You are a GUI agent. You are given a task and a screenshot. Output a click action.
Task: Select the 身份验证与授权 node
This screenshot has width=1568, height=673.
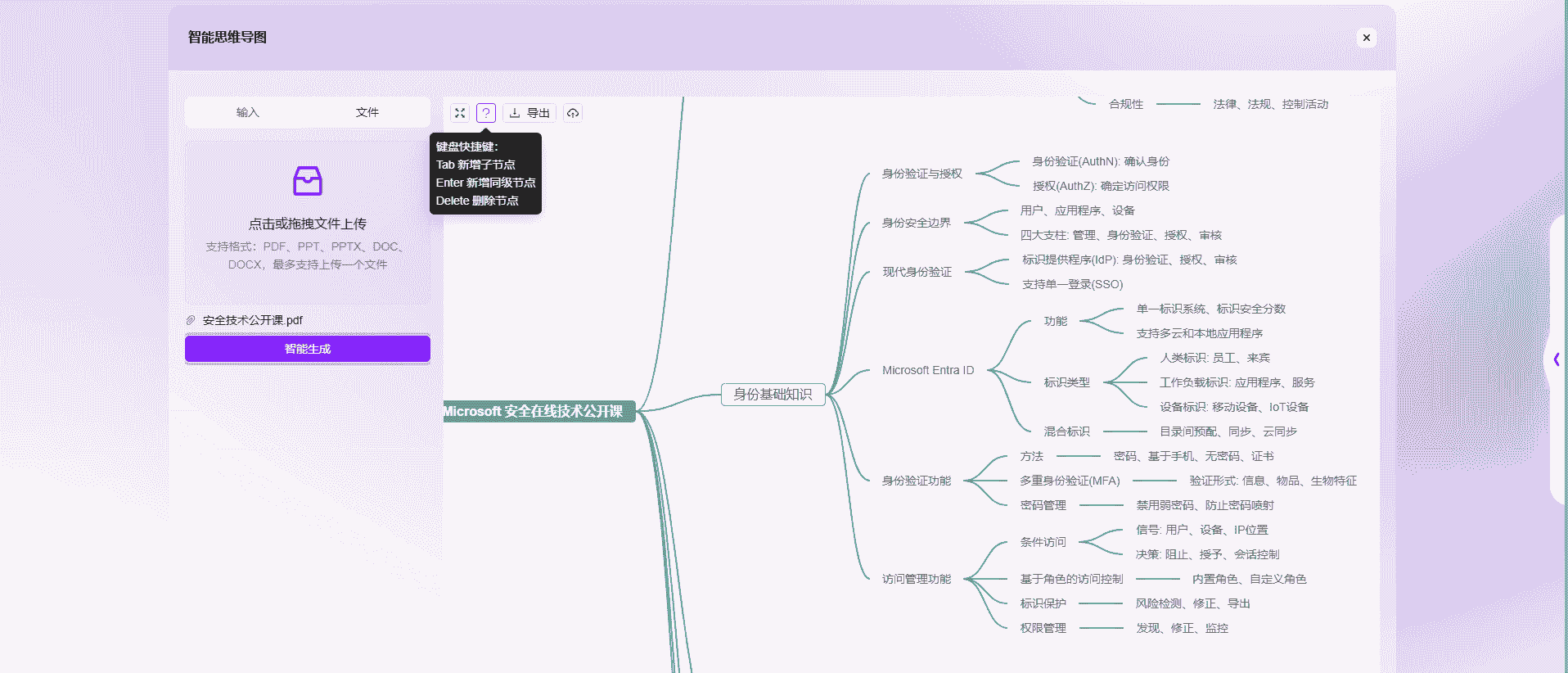coord(921,174)
